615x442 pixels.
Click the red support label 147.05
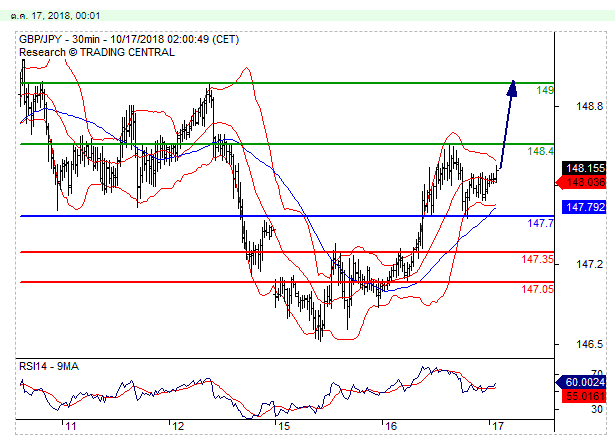click(537, 289)
